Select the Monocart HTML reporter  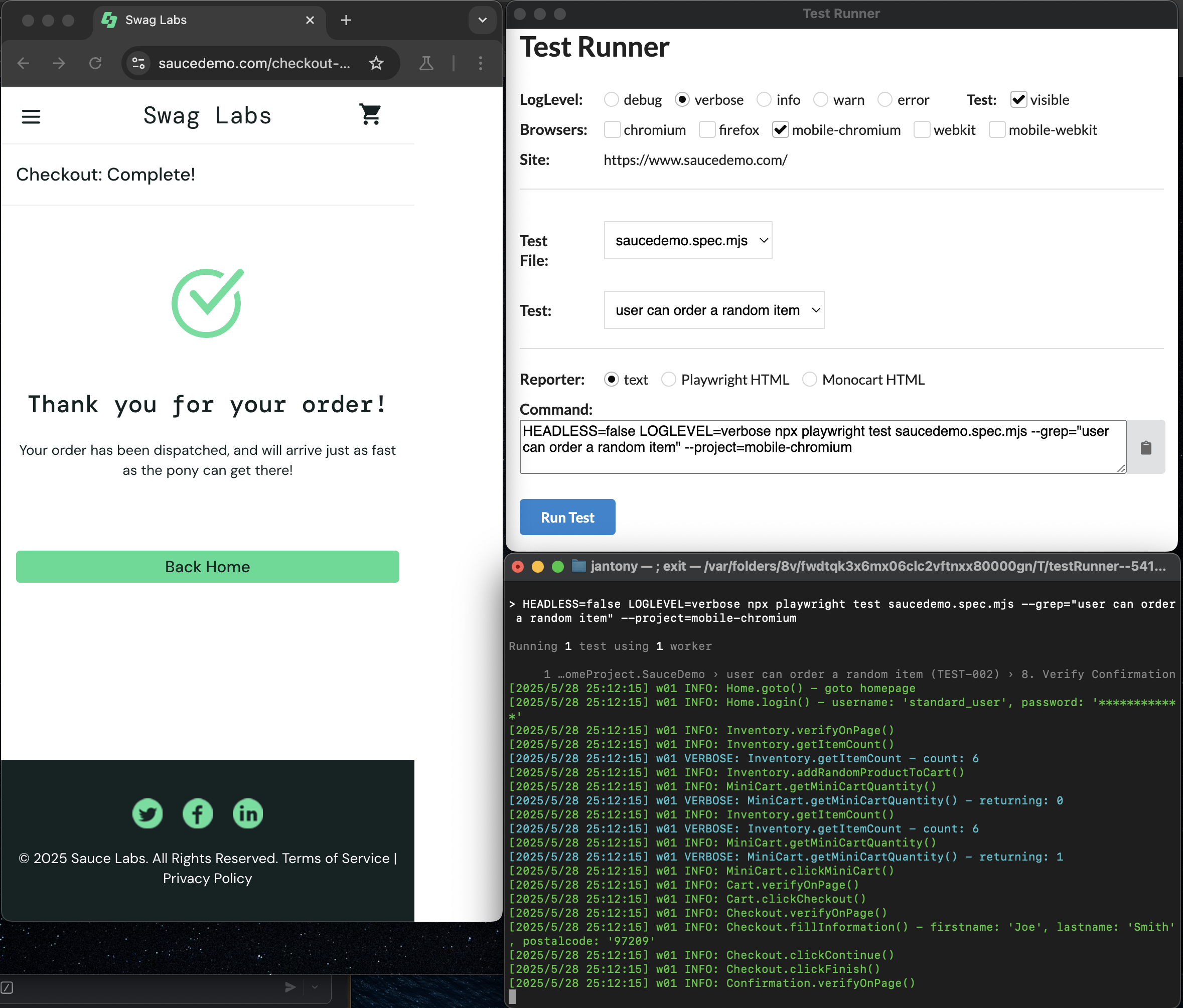810,379
